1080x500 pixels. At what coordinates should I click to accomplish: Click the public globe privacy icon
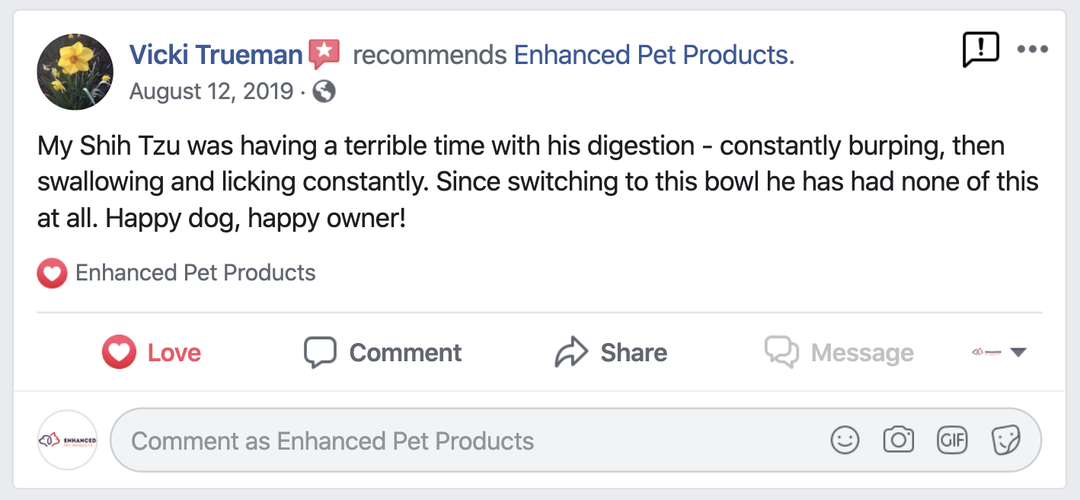(x=323, y=92)
